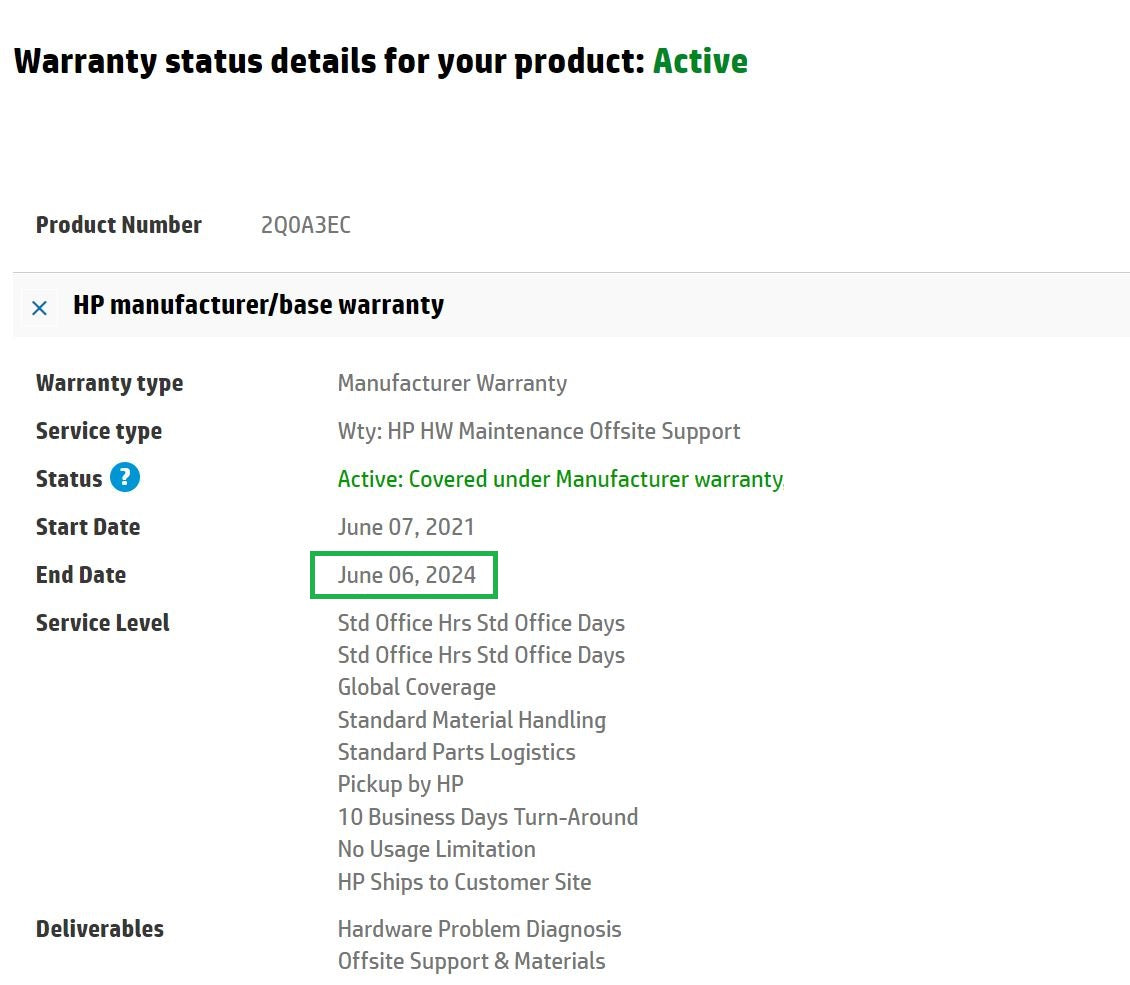Click the product number 2Q0A3EC
The height and width of the screenshot is (985, 1130).
pyautogui.click(x=306, y=225)
